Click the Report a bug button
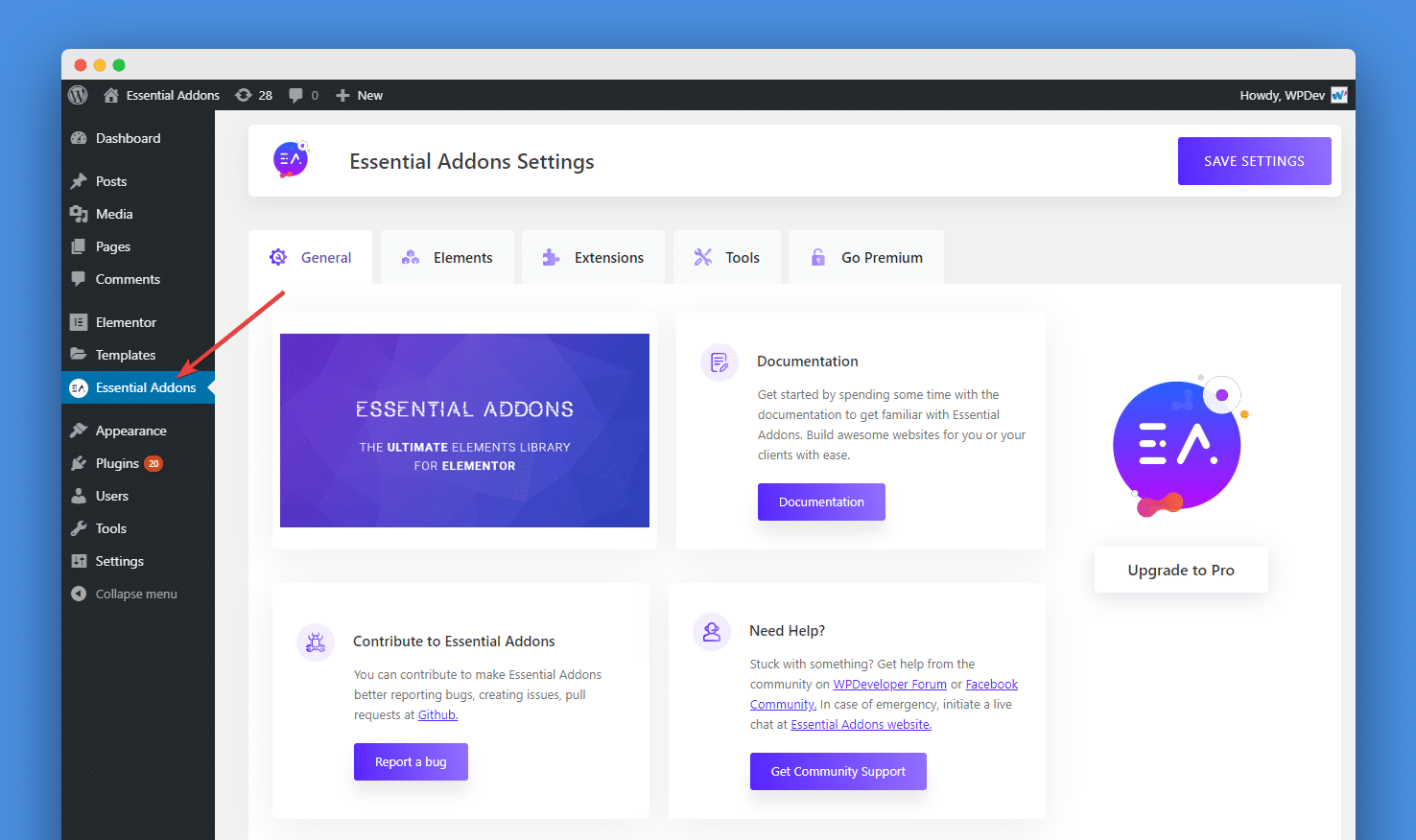The height and width of the screenshot is (840, 1416). coord(411,761)
